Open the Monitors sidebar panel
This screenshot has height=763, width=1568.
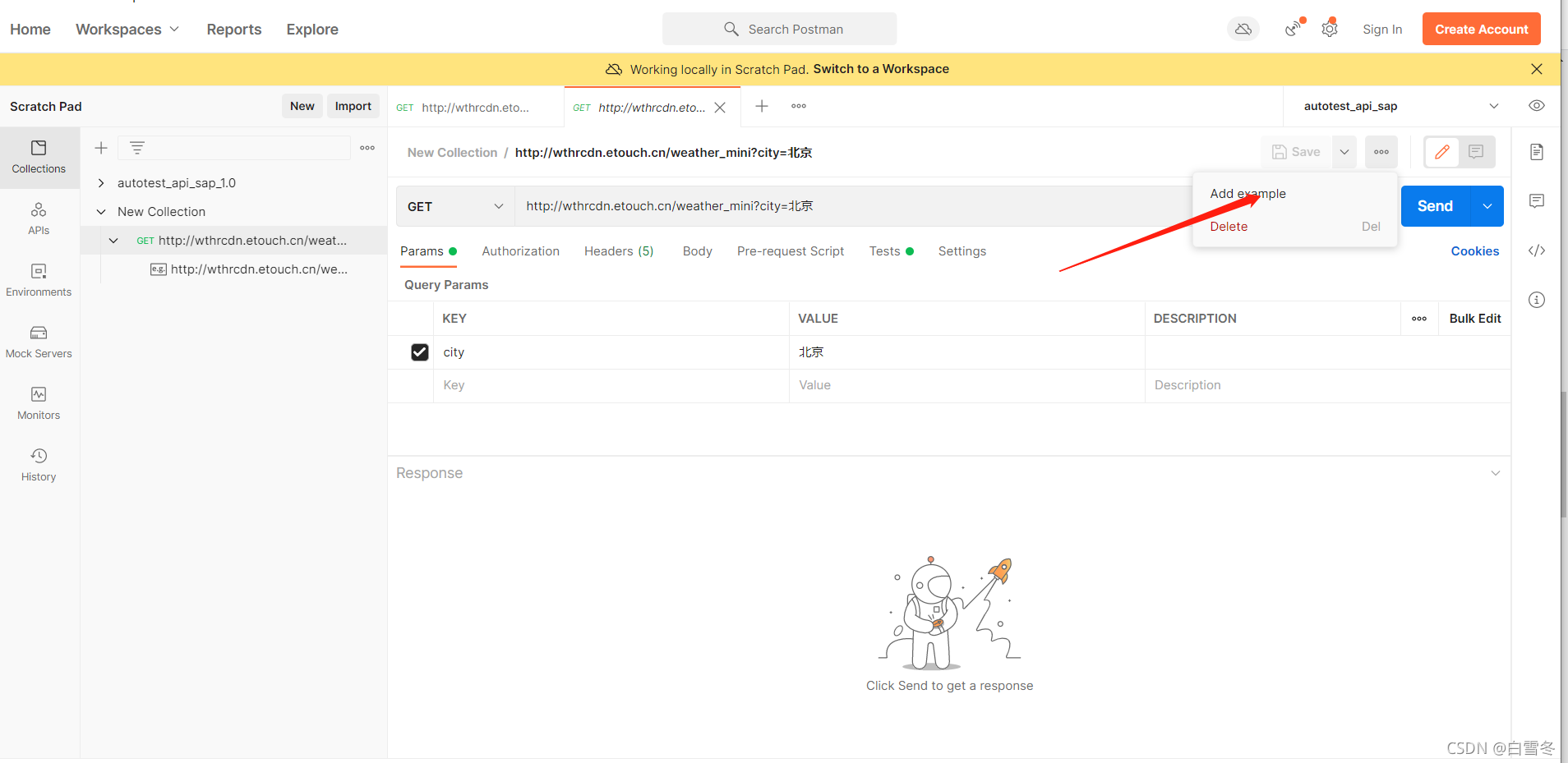39,404
